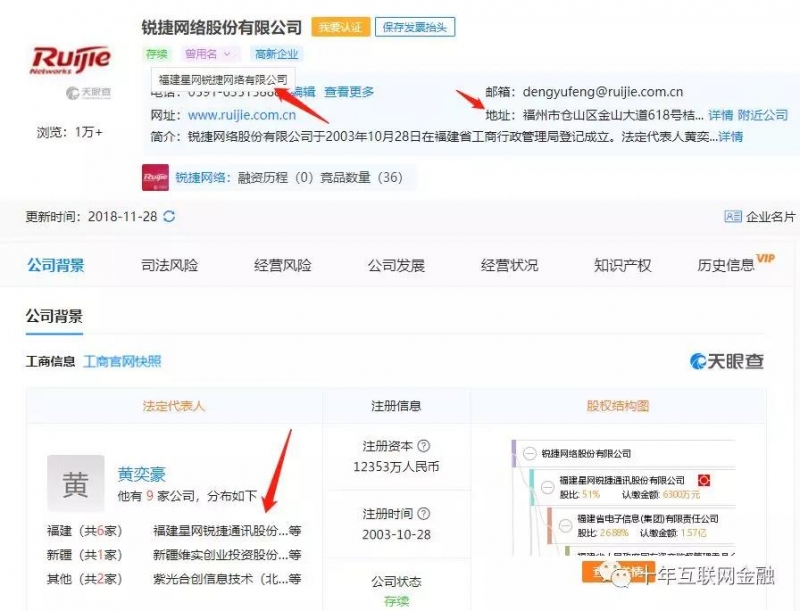This screenshot has height=611, width=800.
Task: Click the help icon next to 注册时间
Action: [x=423, y=514]
